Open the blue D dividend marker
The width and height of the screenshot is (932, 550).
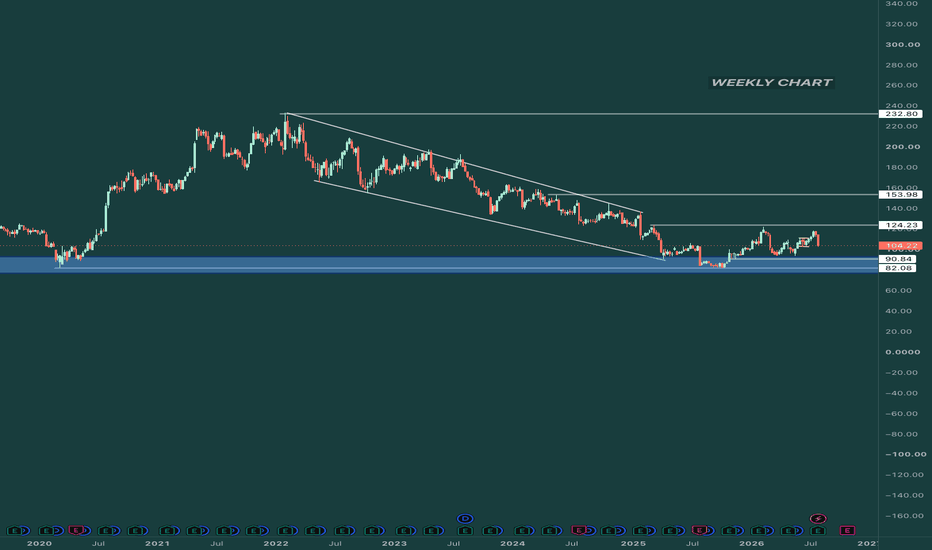click(x=465, y=519)
